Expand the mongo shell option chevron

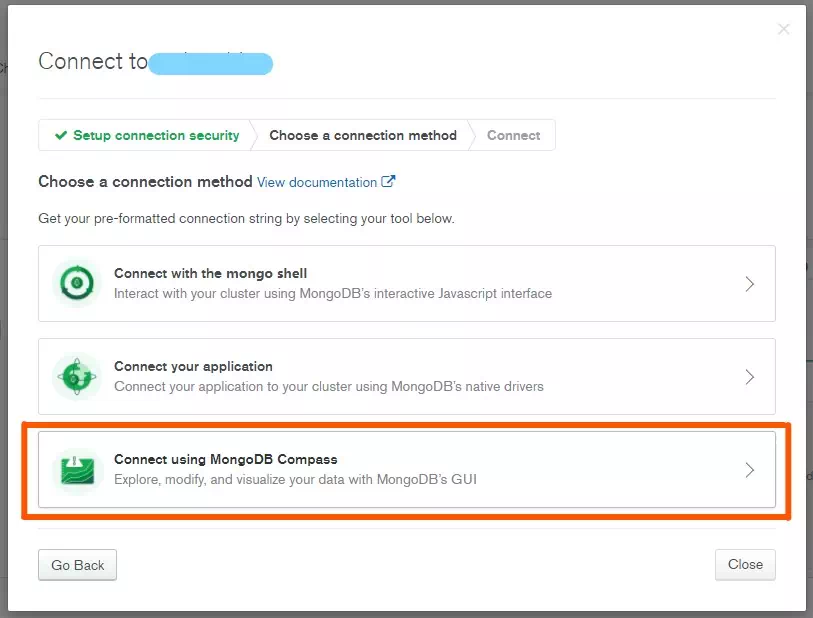point(749,284)
